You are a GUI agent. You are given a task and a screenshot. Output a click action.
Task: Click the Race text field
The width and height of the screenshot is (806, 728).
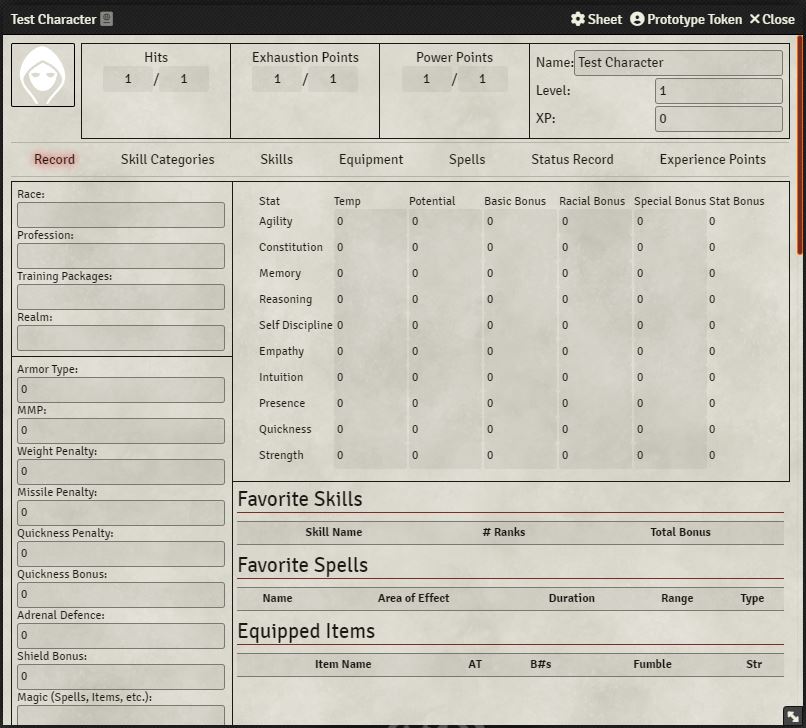pos(120,214)
